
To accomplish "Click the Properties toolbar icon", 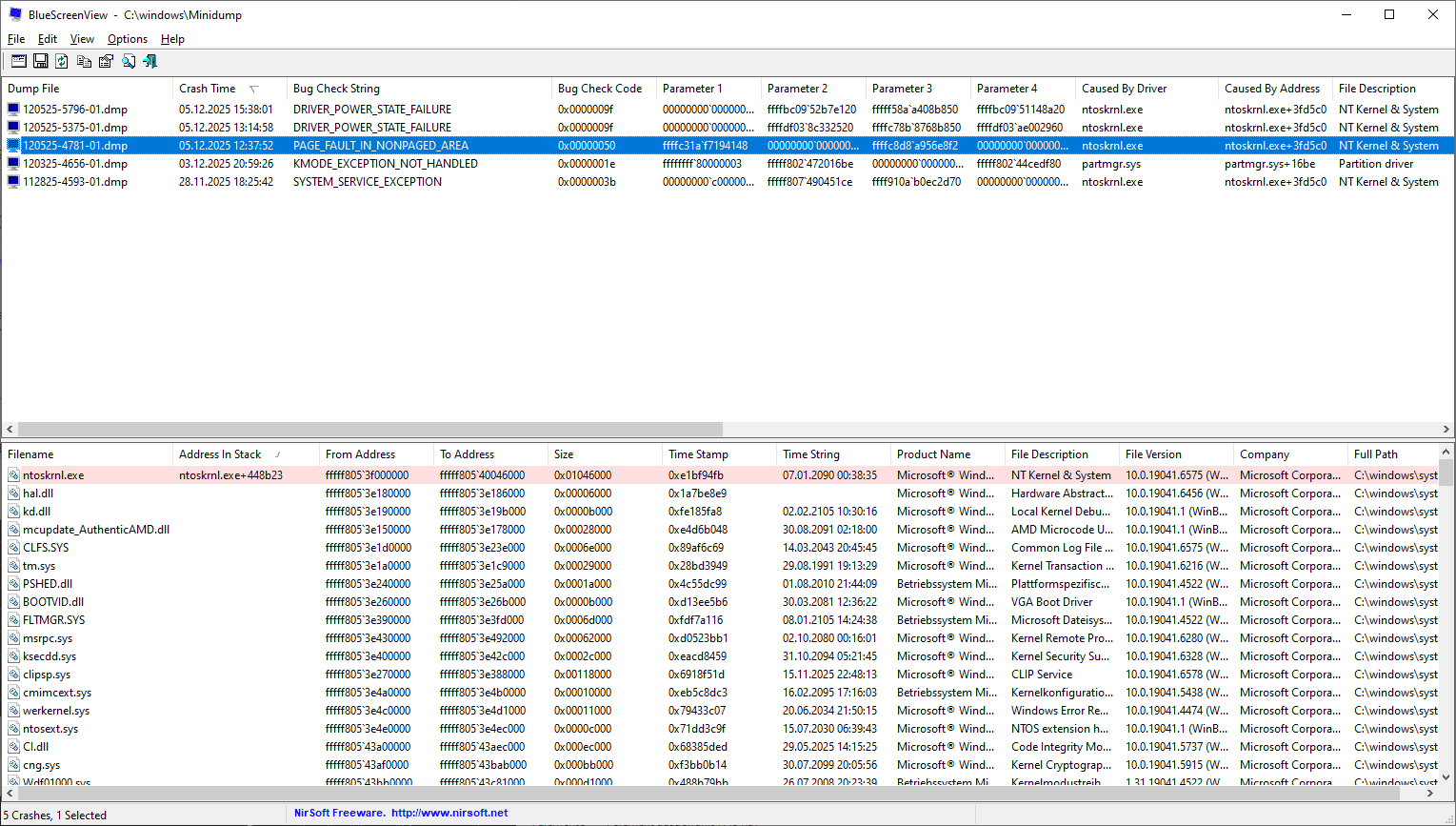I will click(x=106, y=61).
